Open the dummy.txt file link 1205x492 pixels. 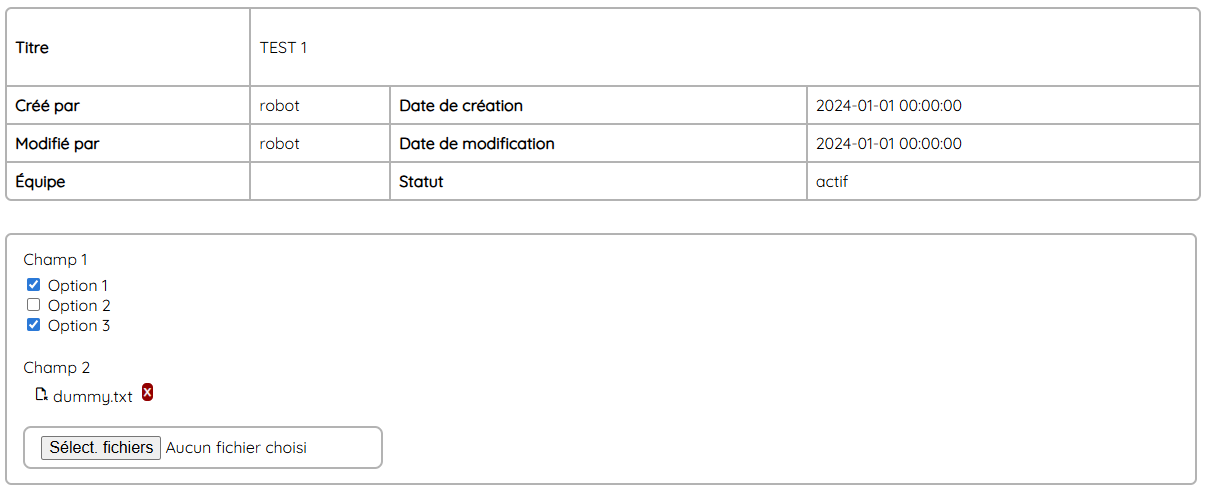93,396
